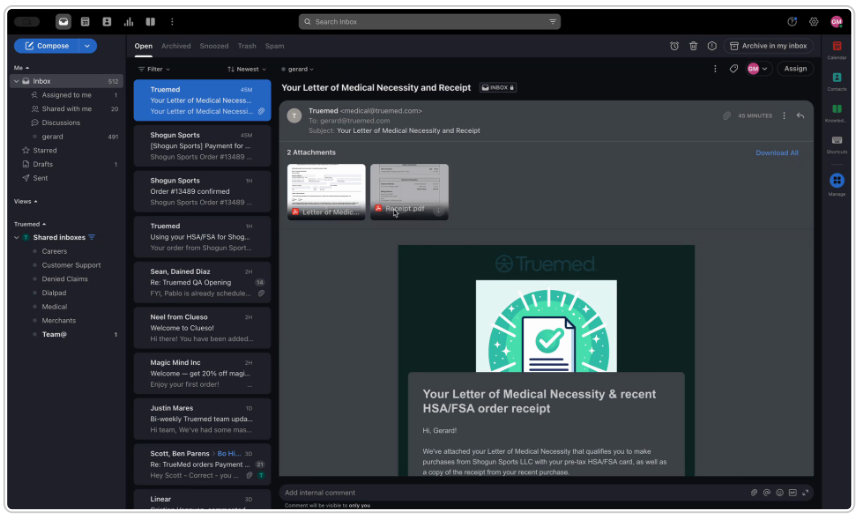Switch to the Spam tab
This screenshot has width=857, height=518.
click(274, 46)
